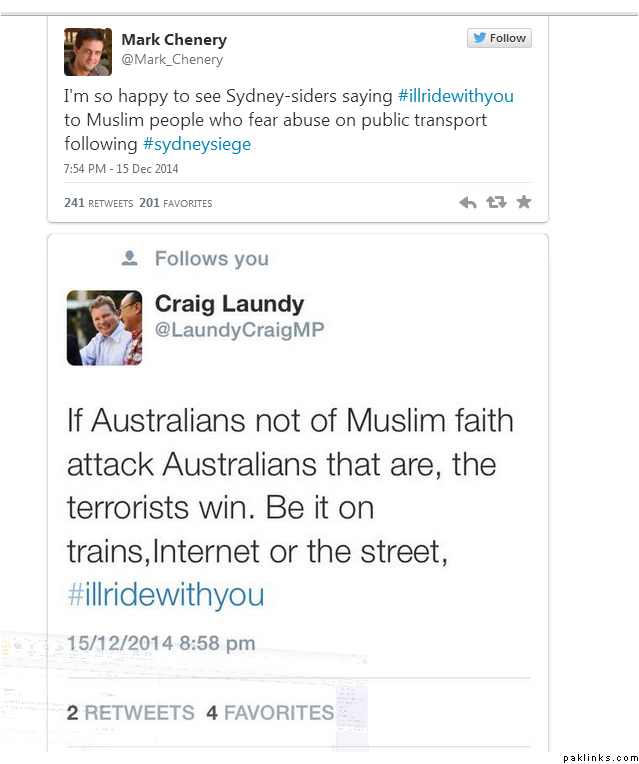View the 201 favorites list
The width and height of the screenshot is (639, 764).
tap(175, 203)
